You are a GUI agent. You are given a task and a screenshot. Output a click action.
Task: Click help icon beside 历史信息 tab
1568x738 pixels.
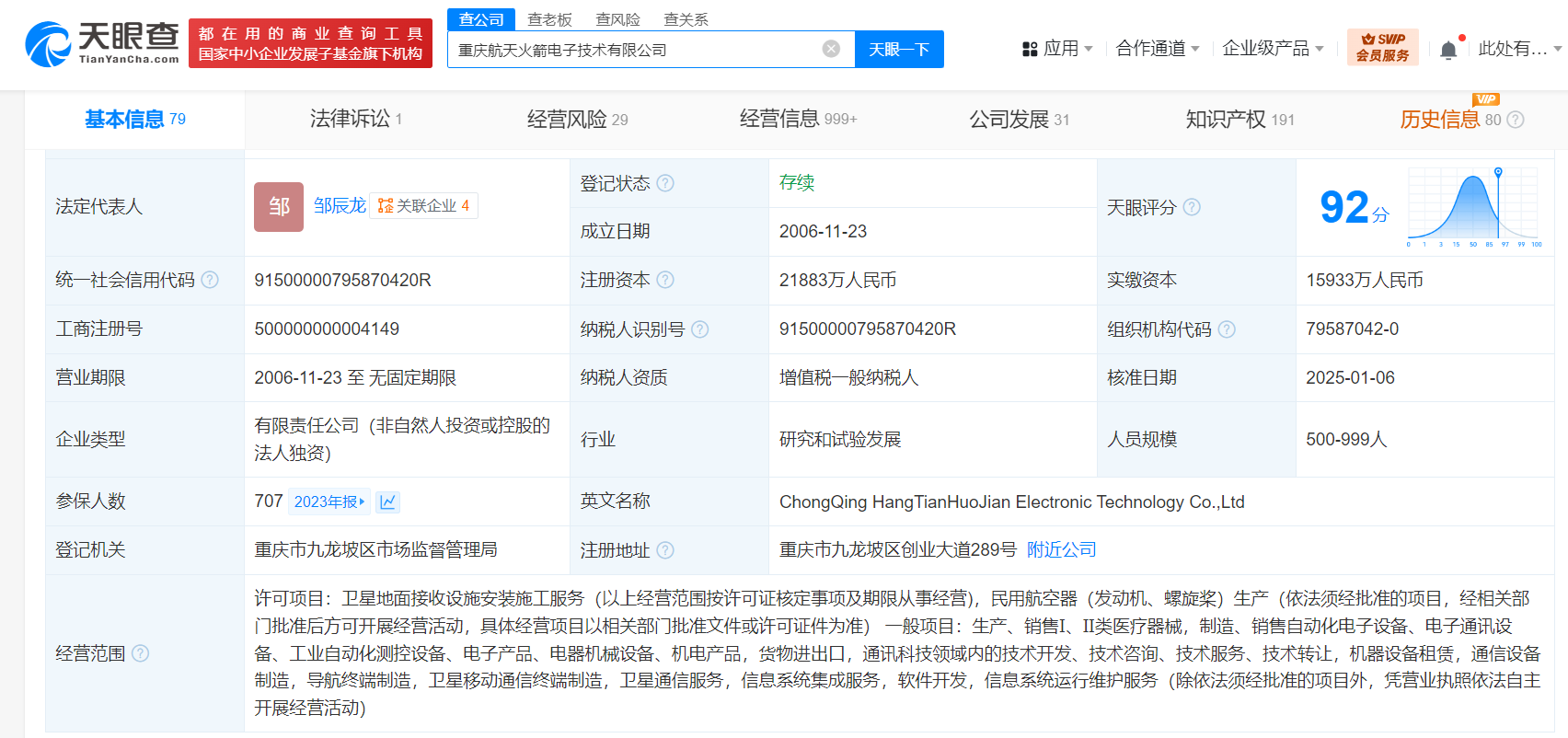pos(1516,120)
